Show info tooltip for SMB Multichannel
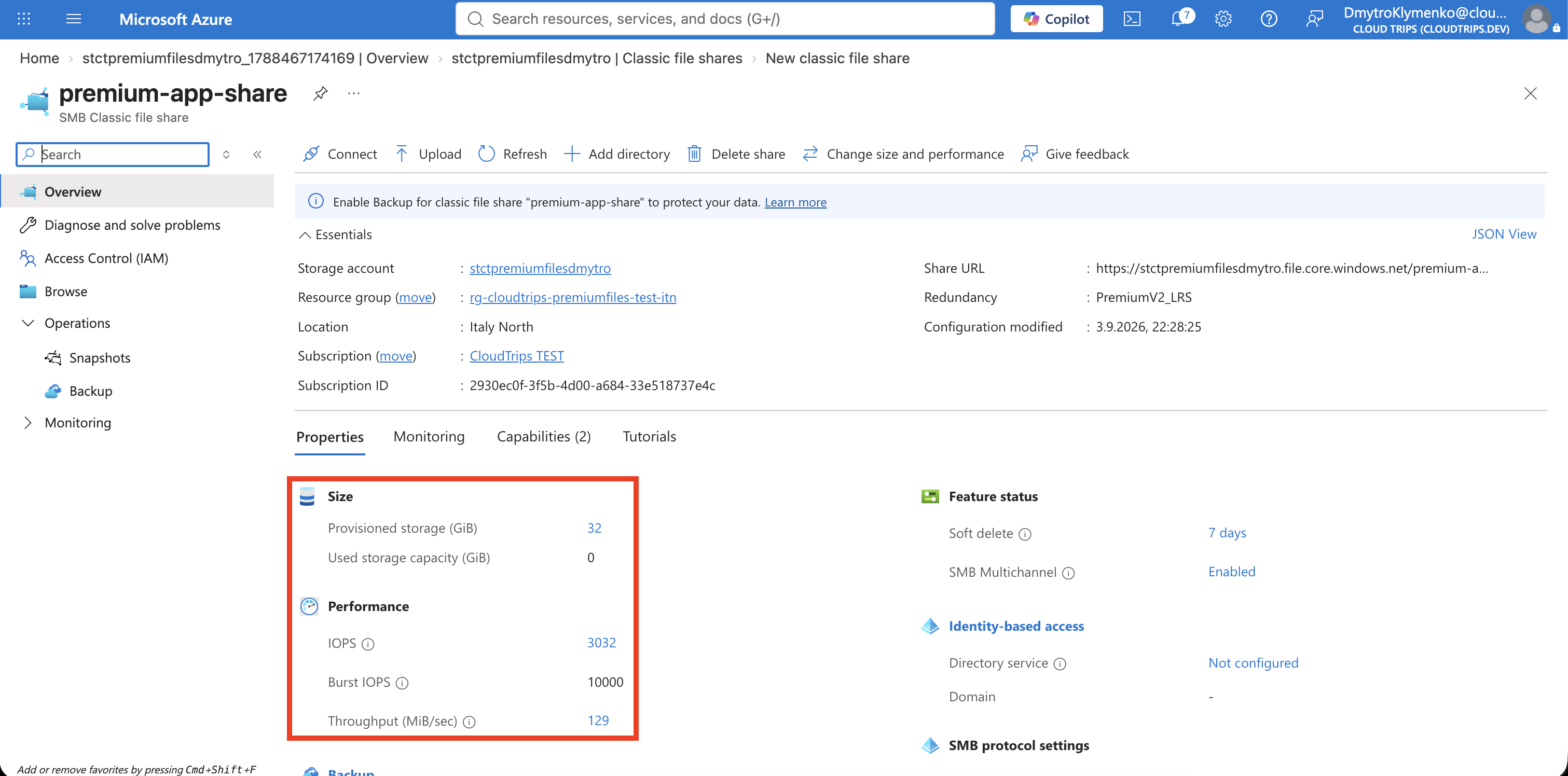 pos(1068,573)
